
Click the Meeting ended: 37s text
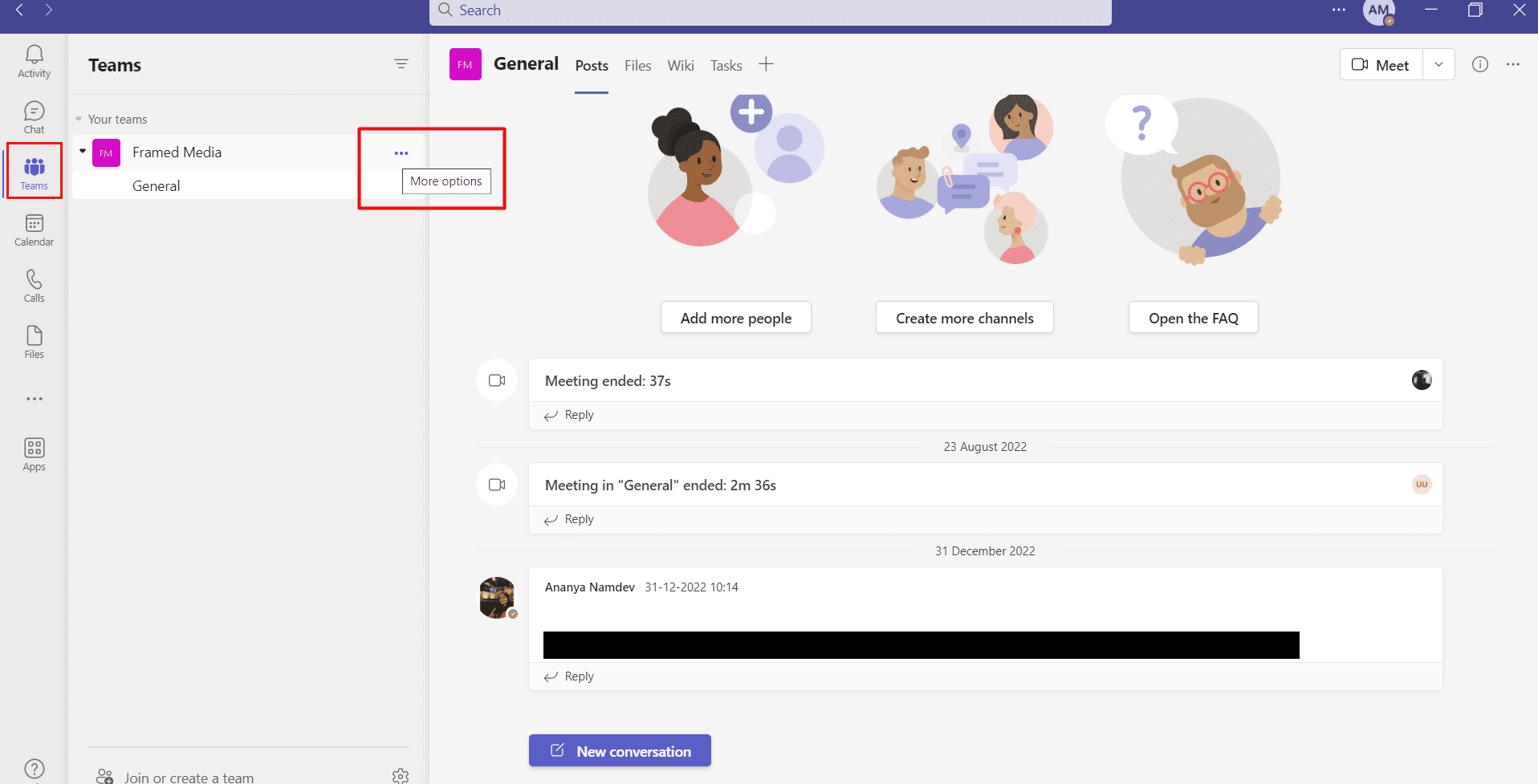tap(608, 381)
